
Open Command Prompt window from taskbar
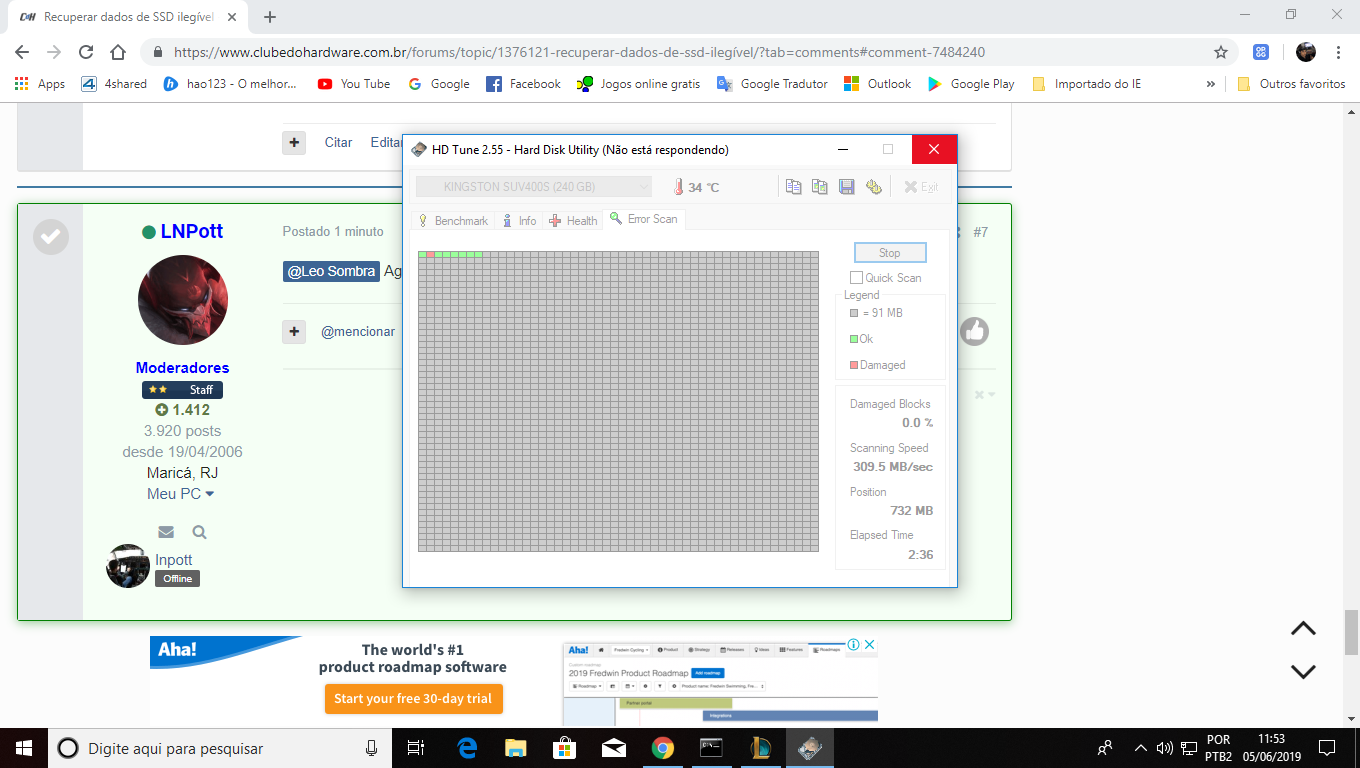pyautogui.click(x=711, y=747)
